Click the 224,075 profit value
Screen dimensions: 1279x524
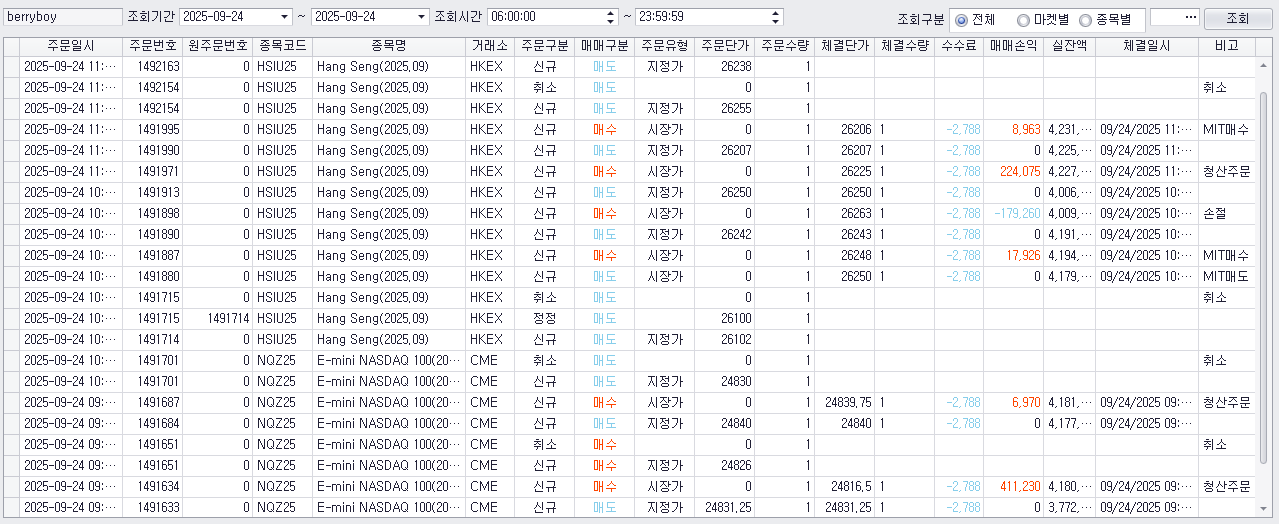[x=1014, y=171]
